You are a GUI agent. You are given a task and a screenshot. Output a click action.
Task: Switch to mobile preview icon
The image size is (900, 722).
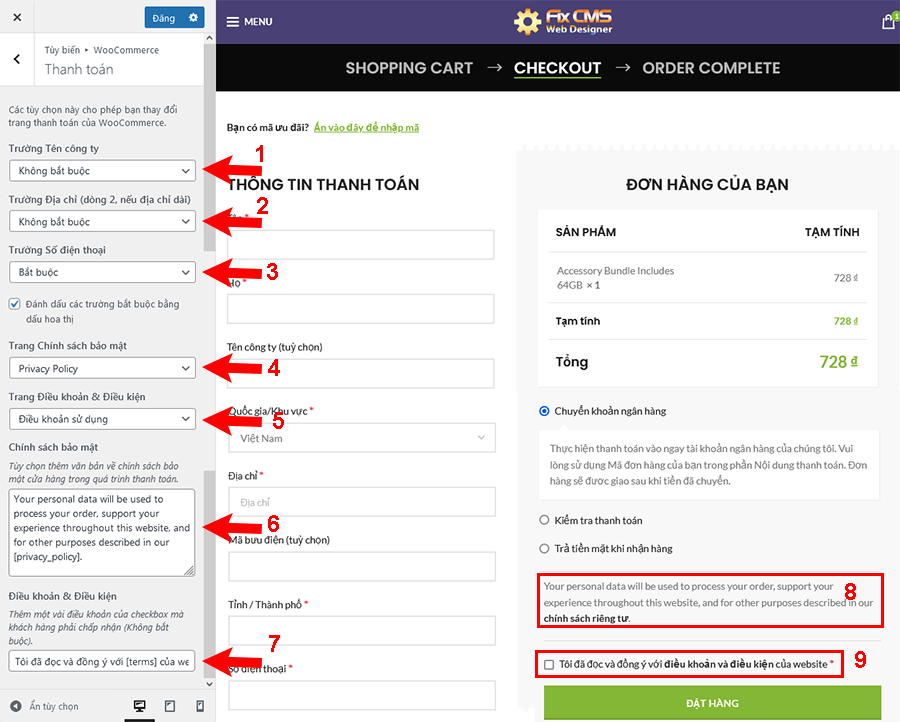tap(199, 706)
